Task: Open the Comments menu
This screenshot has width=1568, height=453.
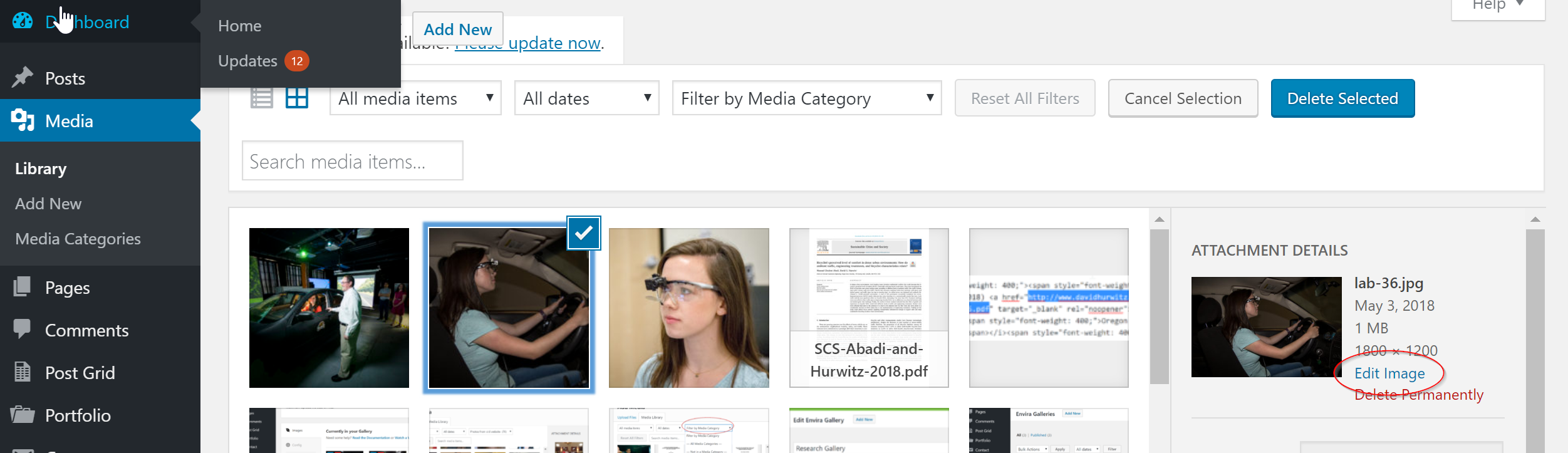Action: pos(100,330)
